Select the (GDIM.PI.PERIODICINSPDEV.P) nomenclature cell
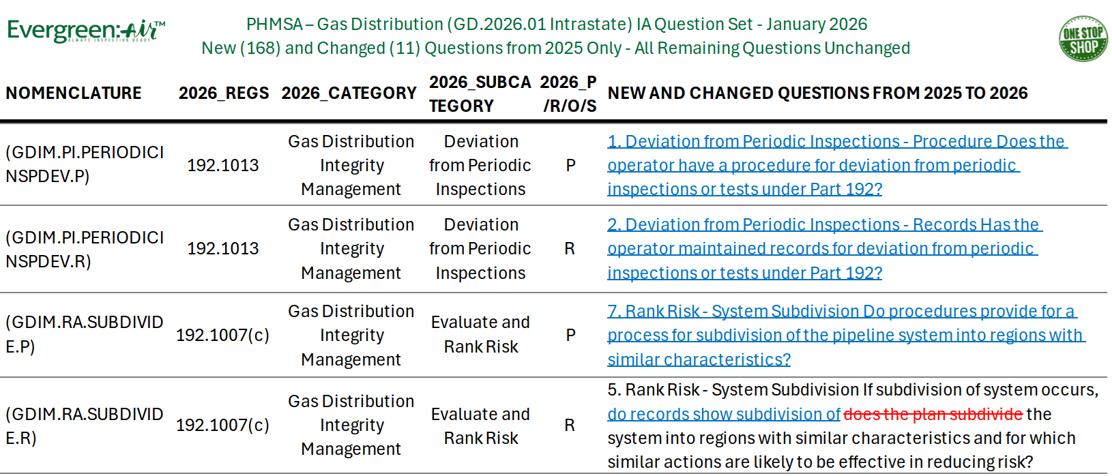Screen dimensions: 1112x476 (x=85, y=165)
